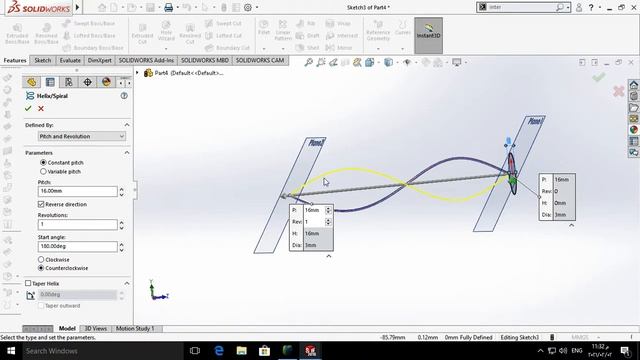This screenshot has height=360, width=640.
Task: Adjust the callout P: 16mm spinner
Action: 328,210
